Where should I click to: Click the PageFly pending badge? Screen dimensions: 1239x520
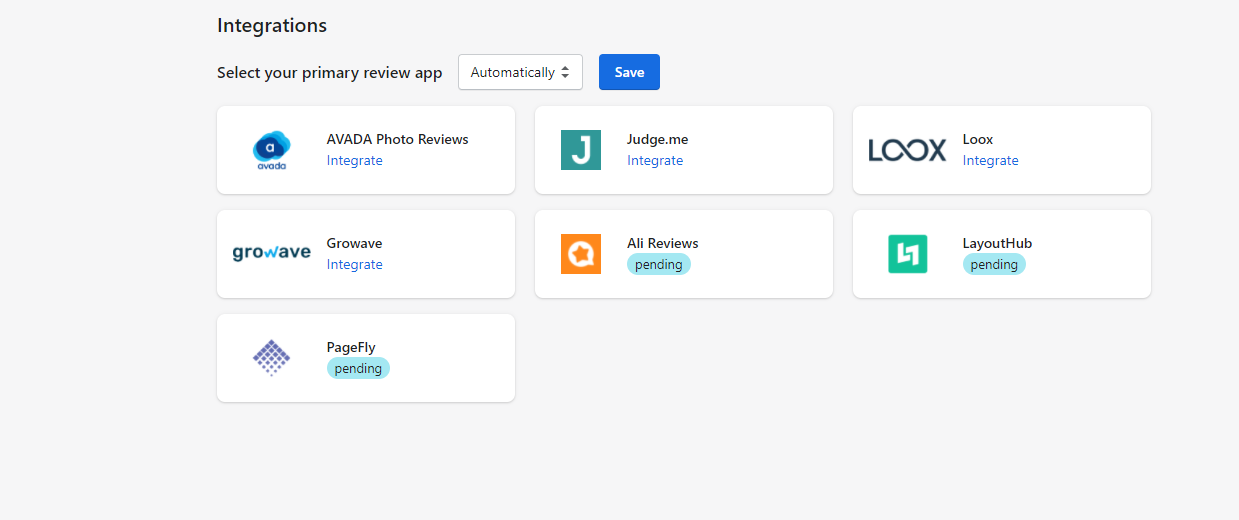[358, 368]
